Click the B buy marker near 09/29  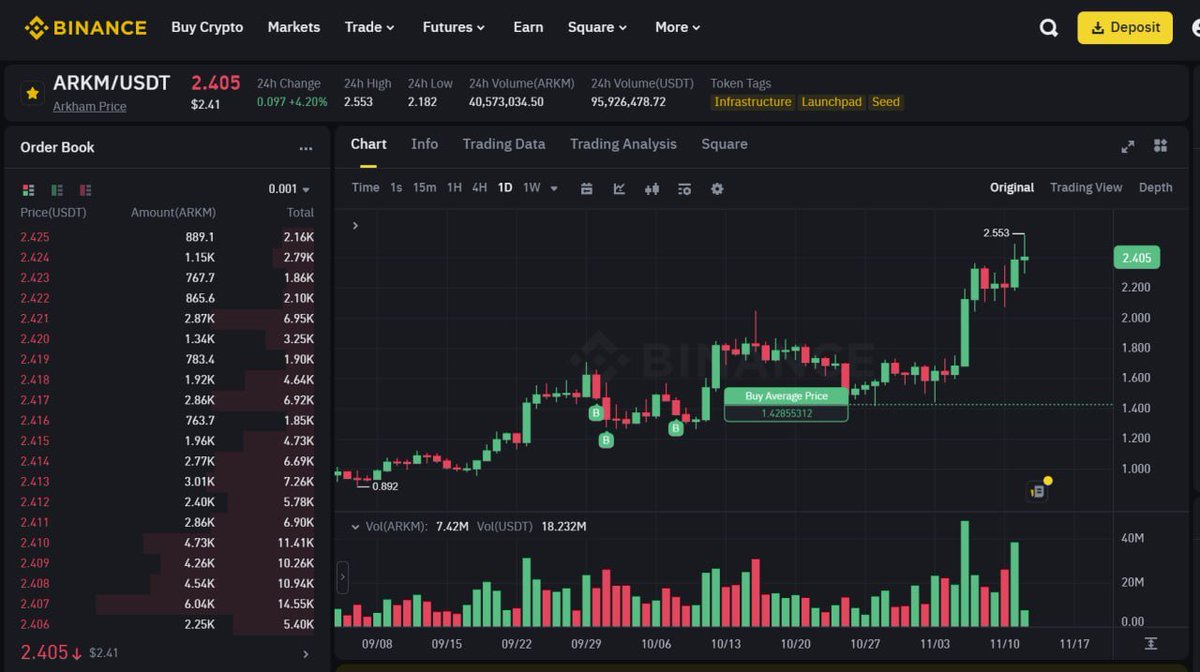[596, 413]
